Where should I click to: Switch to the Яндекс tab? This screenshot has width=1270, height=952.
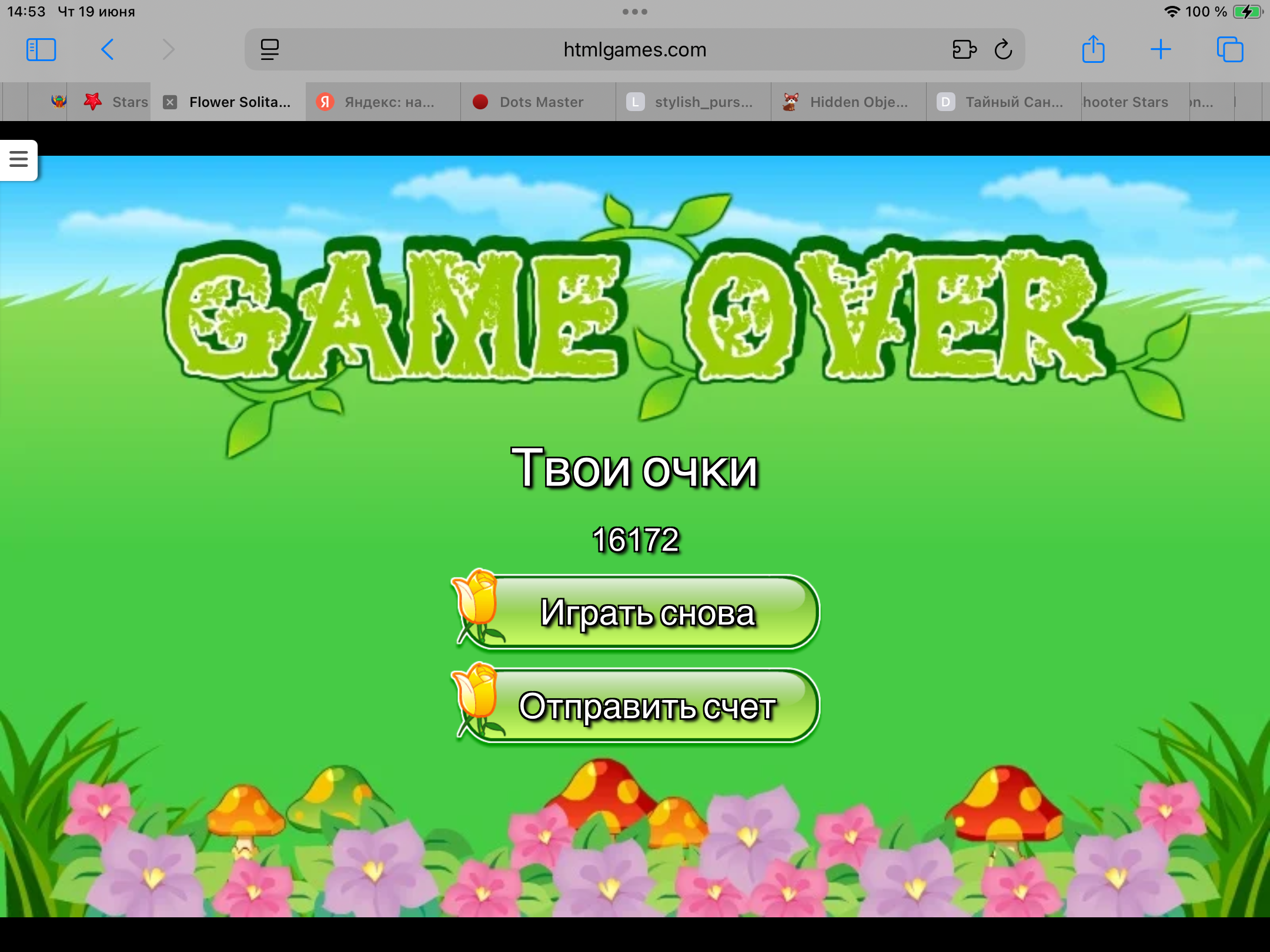tap(383, 102)
